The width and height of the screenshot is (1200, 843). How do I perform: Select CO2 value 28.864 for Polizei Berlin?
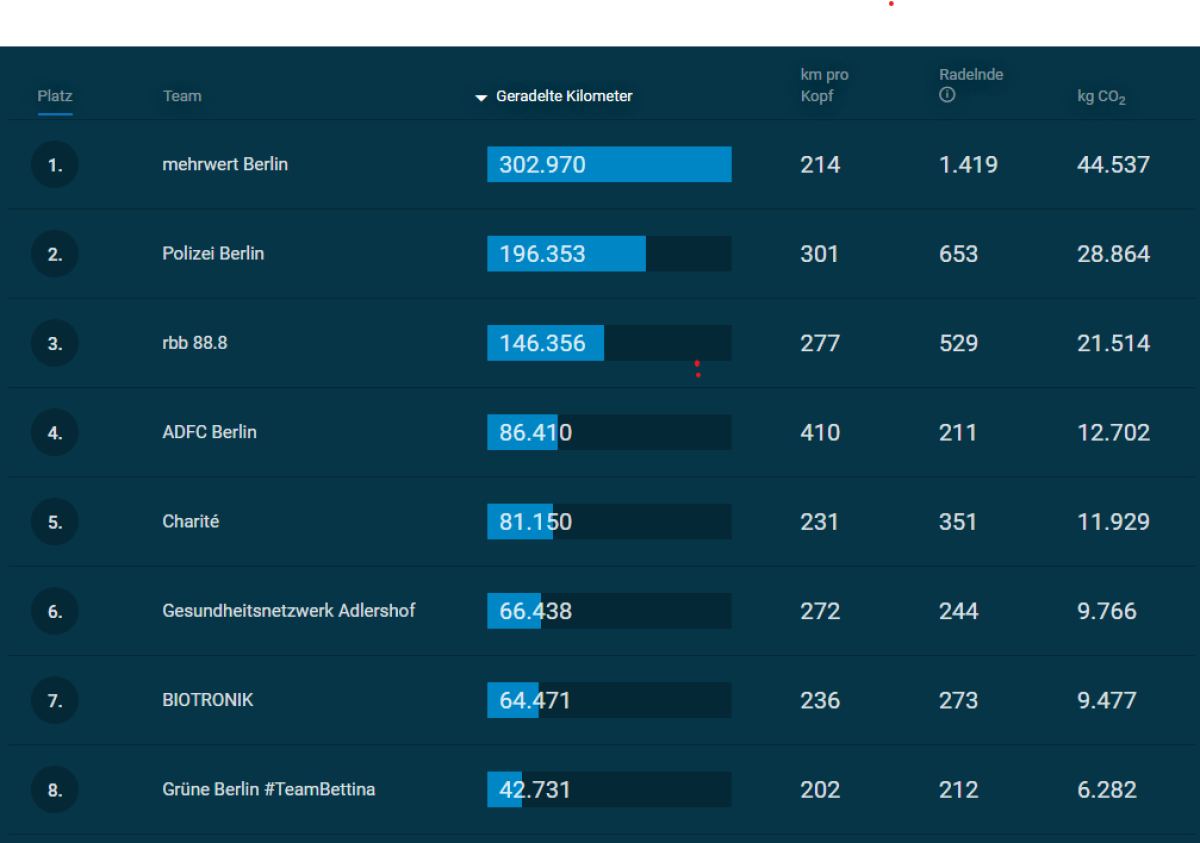point(1114,254)
